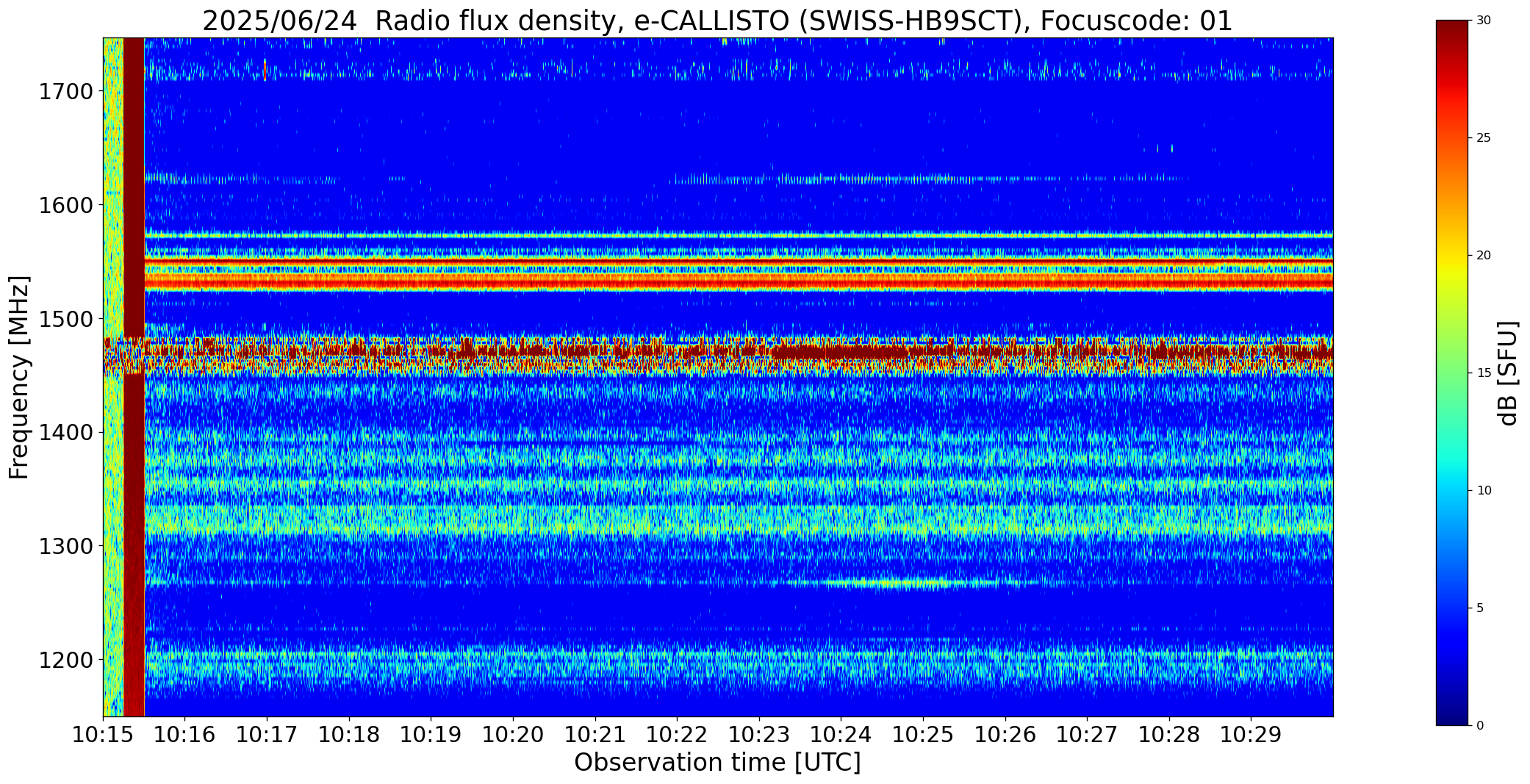Click the 10:27 time tick label
This screenshot has width=1530, height=784.
click(1087, 735)
